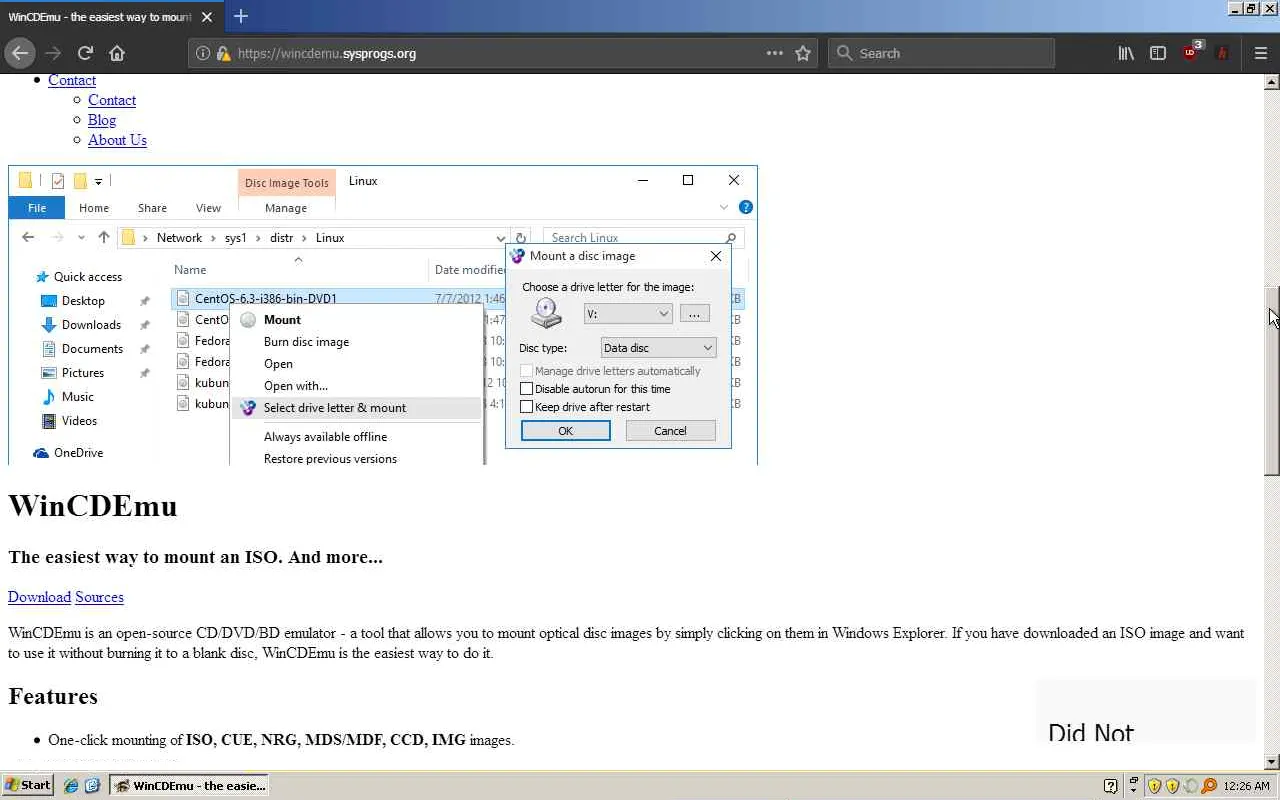Click the browser Forward arrow
This screenshot has width=1280, height=800.
coord(53,53)
